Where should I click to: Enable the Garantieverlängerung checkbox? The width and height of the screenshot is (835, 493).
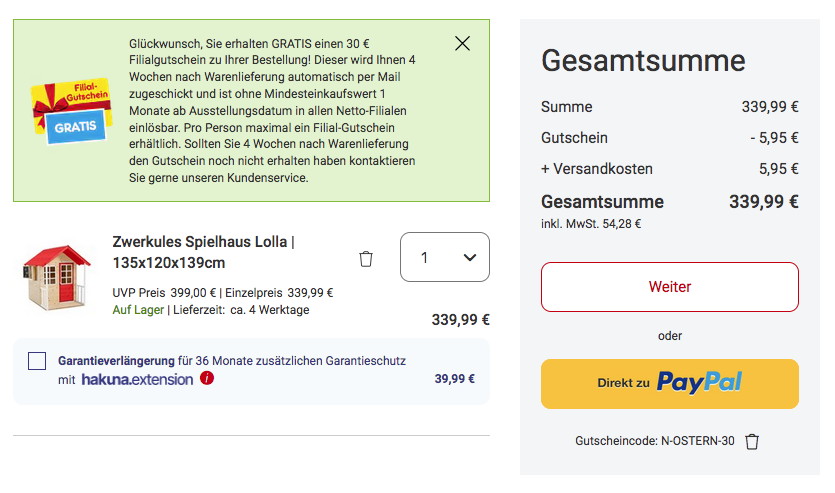[x=37, y=361]
